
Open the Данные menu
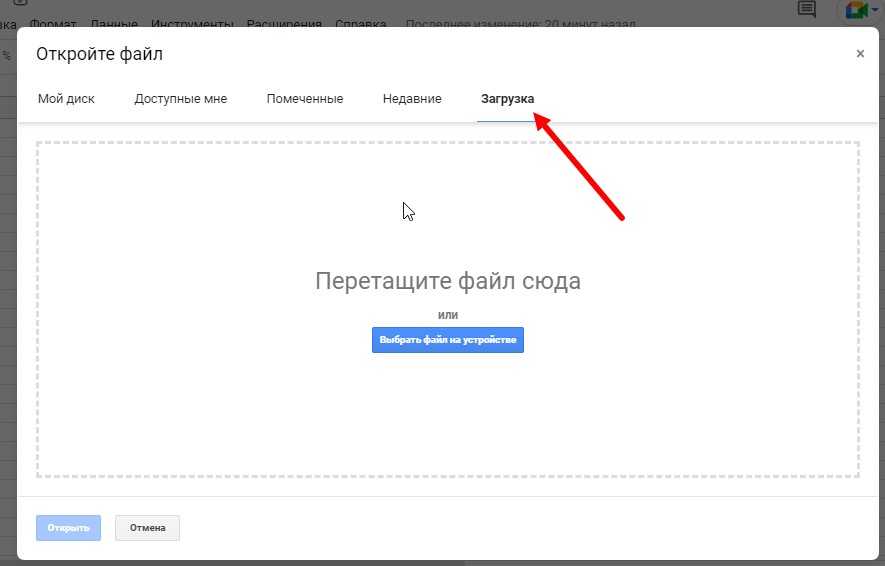click(x=114, y=22)
